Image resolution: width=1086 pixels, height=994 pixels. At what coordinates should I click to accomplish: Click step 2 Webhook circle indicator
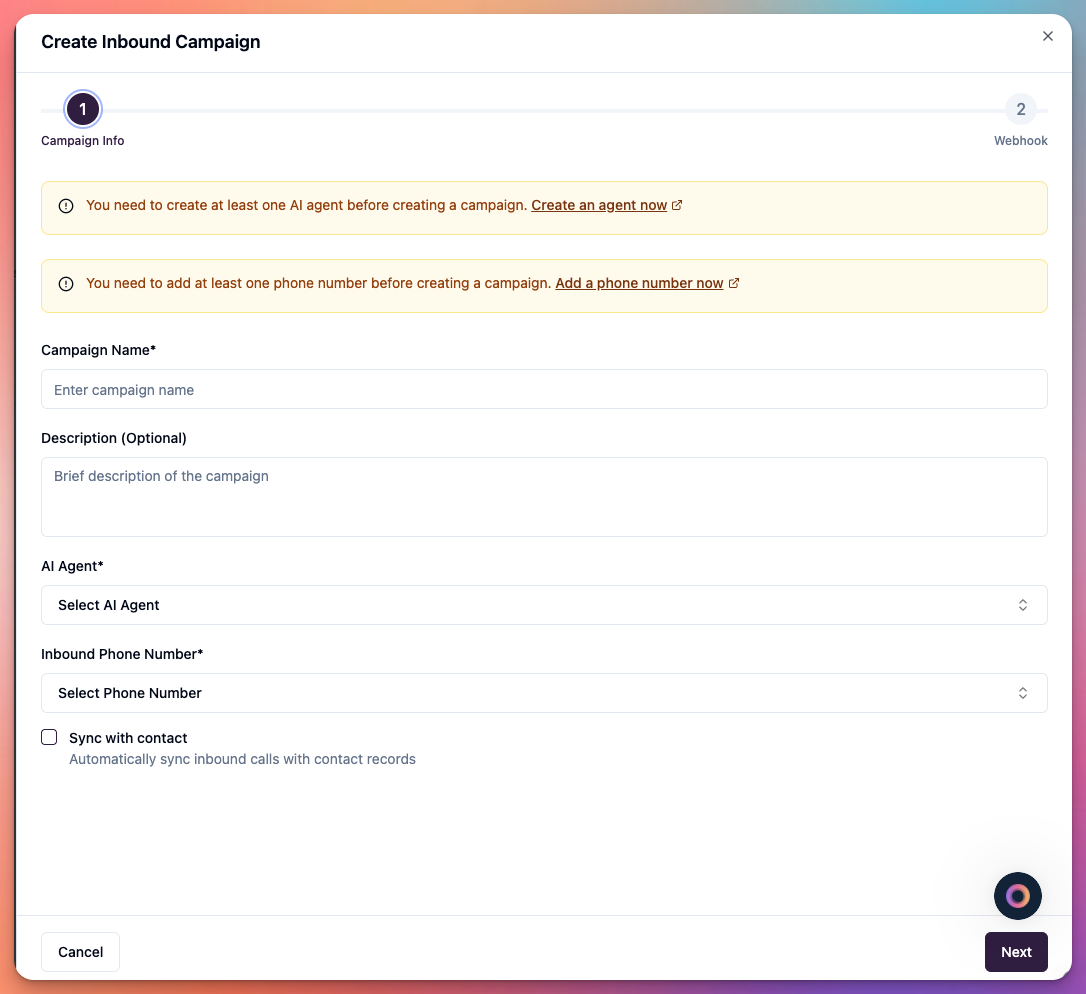click(x=1020, y=109)
